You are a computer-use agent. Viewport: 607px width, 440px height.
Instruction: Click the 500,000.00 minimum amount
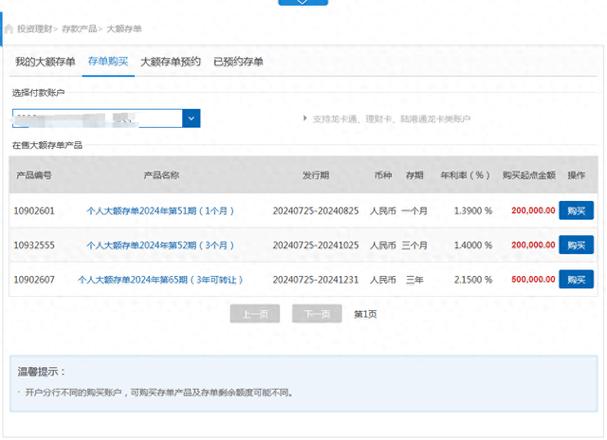[x=533, y=279]
